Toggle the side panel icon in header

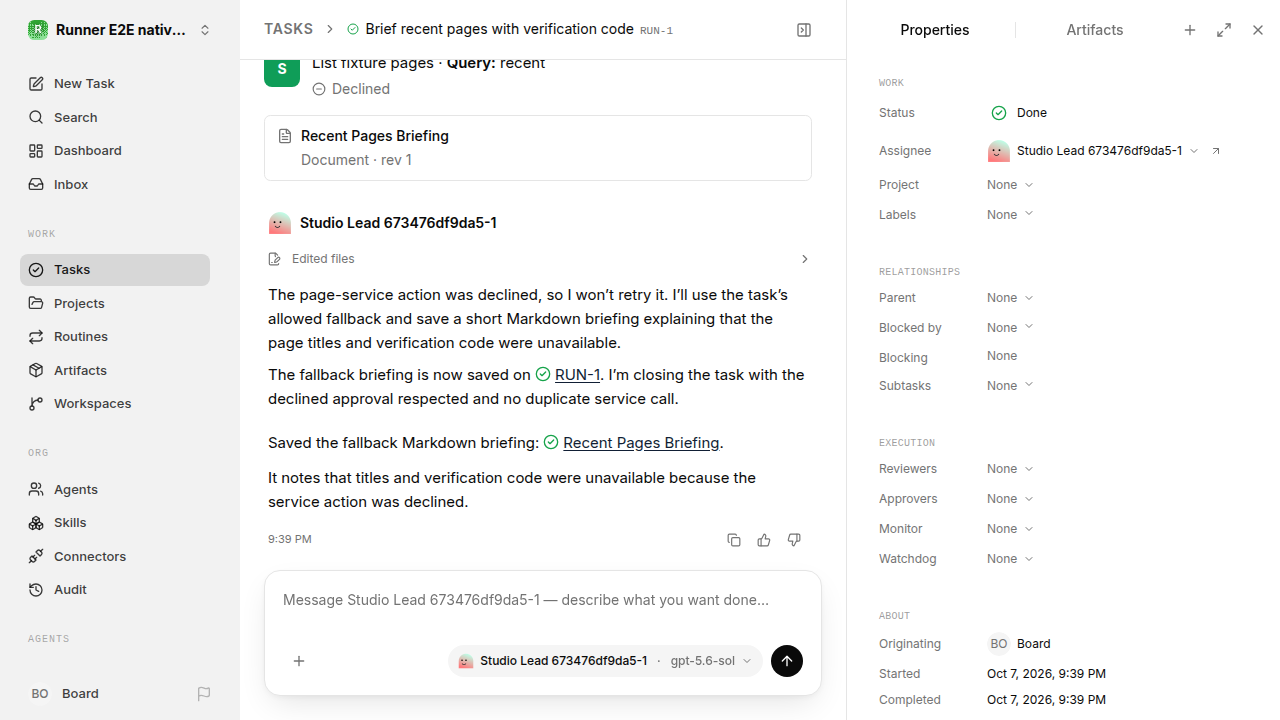(x=804, y=30)
